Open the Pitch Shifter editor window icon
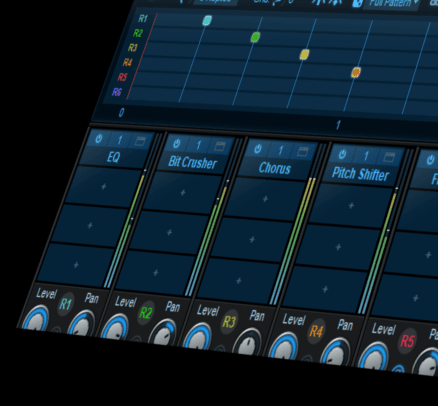Viewport: 438px width, 406px height. pos(389,157)
